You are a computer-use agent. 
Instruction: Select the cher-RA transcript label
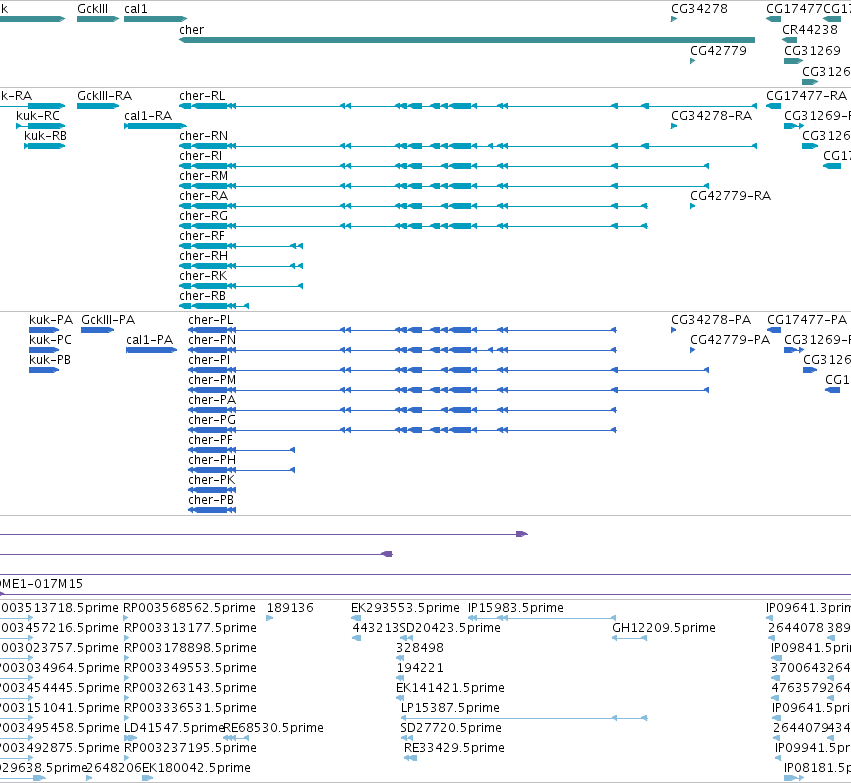pos(204,196)
